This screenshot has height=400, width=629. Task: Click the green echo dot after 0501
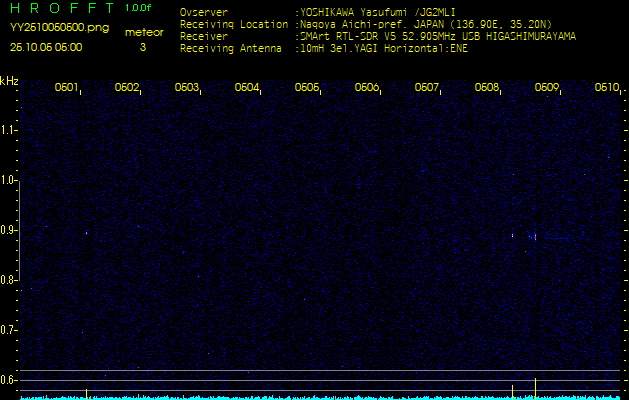coord(86,233)
